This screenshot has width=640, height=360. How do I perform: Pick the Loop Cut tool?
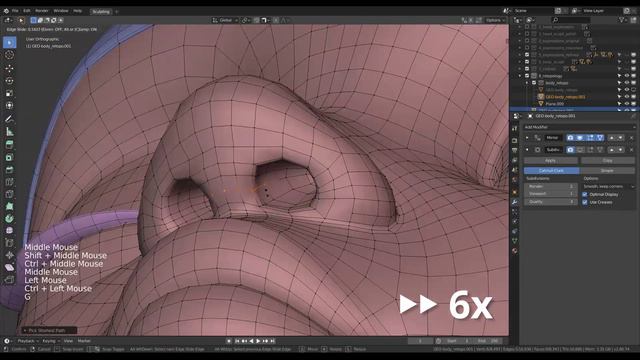9,182
